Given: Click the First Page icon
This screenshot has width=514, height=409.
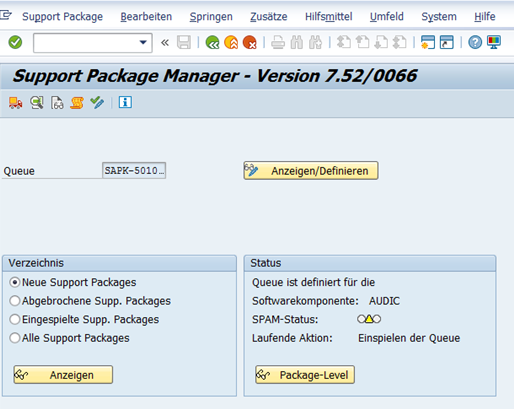Looking at the screenshot, I should 344,42.
